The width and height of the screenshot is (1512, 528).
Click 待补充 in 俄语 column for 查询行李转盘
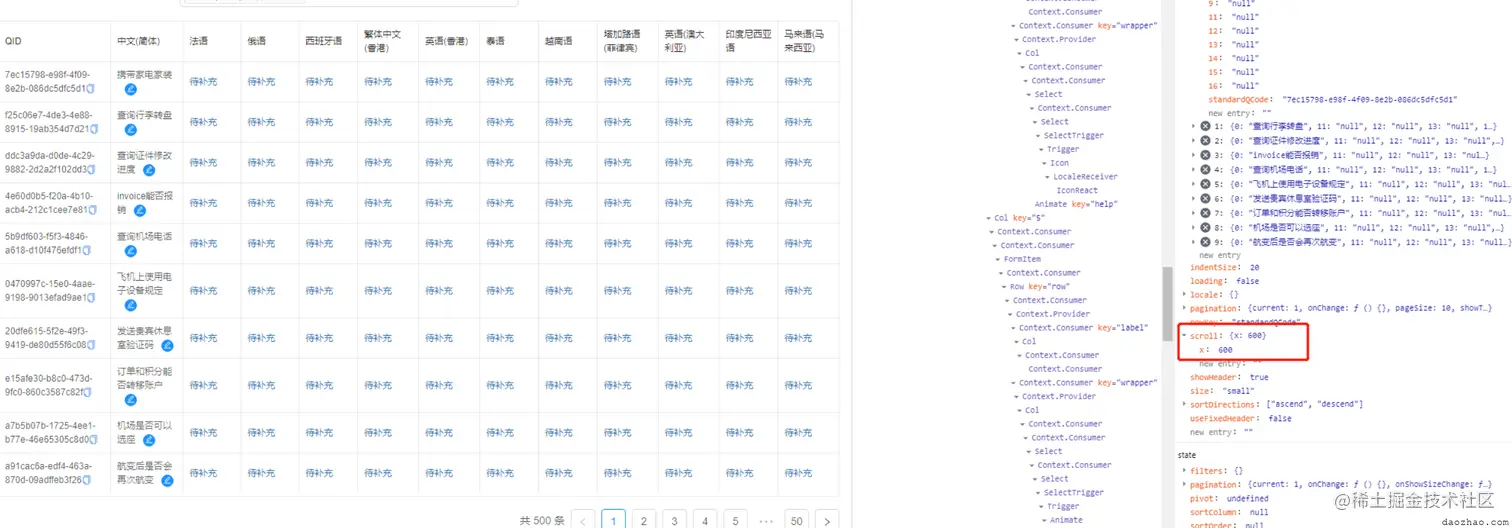pos(261,122)
